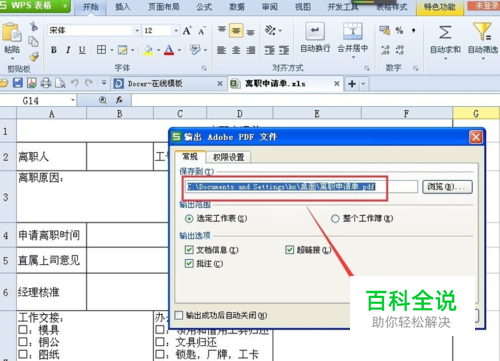Enable 输出成功后自动关闭 checkbox
500x361 pixels.
click(x=179, y=315)
